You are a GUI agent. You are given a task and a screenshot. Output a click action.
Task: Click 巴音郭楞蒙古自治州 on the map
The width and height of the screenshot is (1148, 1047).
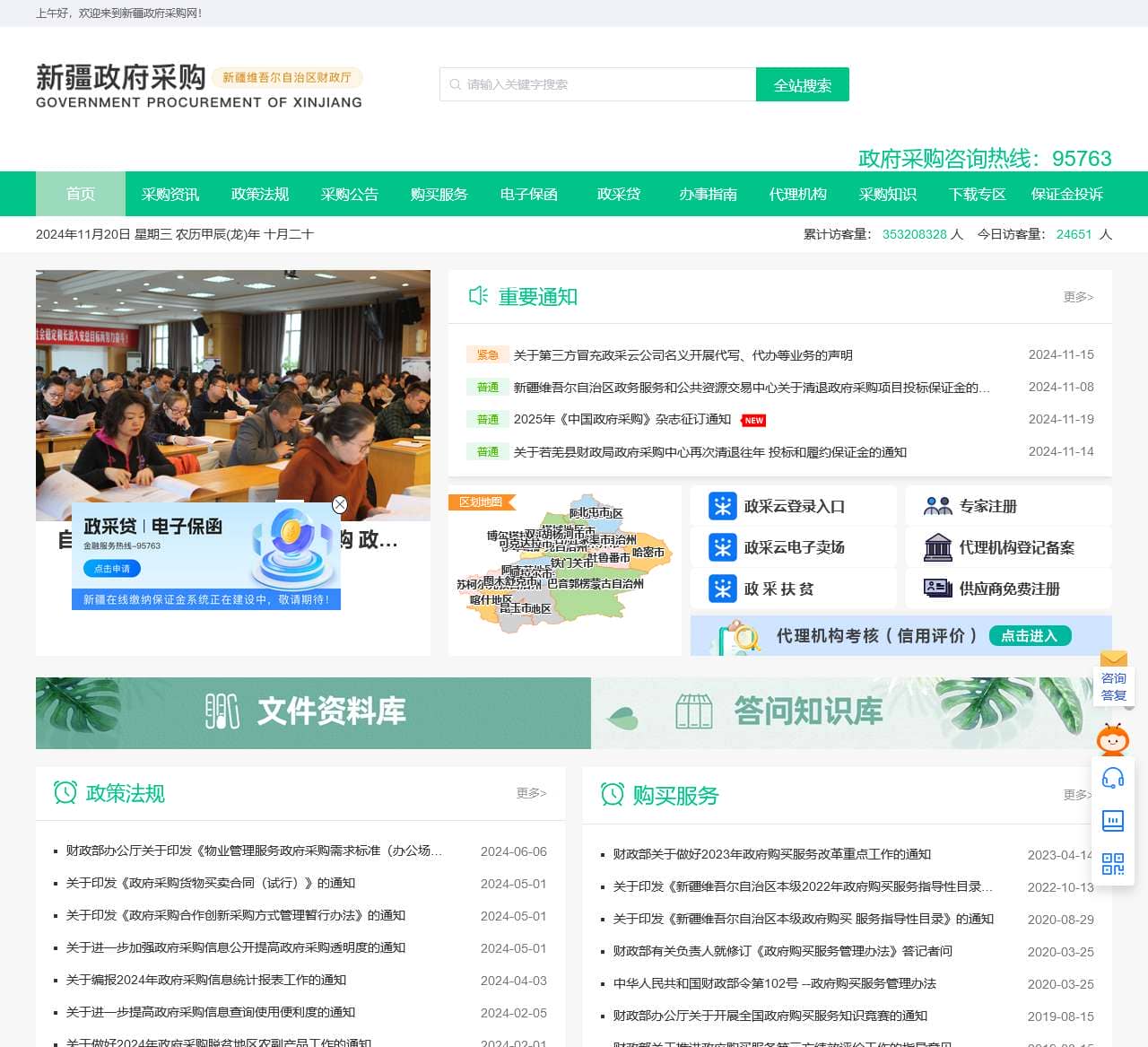[x=596, y=584]
